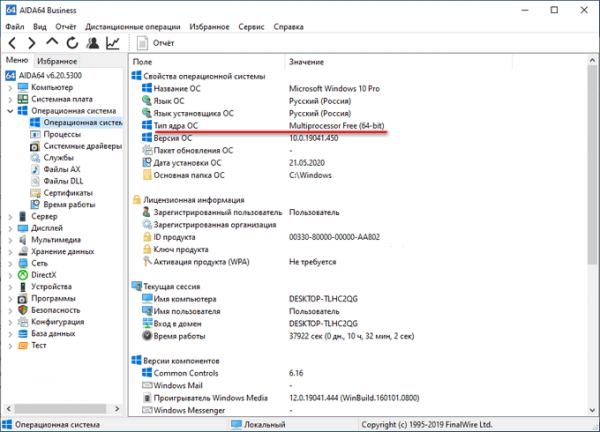Click the vertical scrollbar up arrow
Screen dimensions: 600x432
tap(592, 60)
